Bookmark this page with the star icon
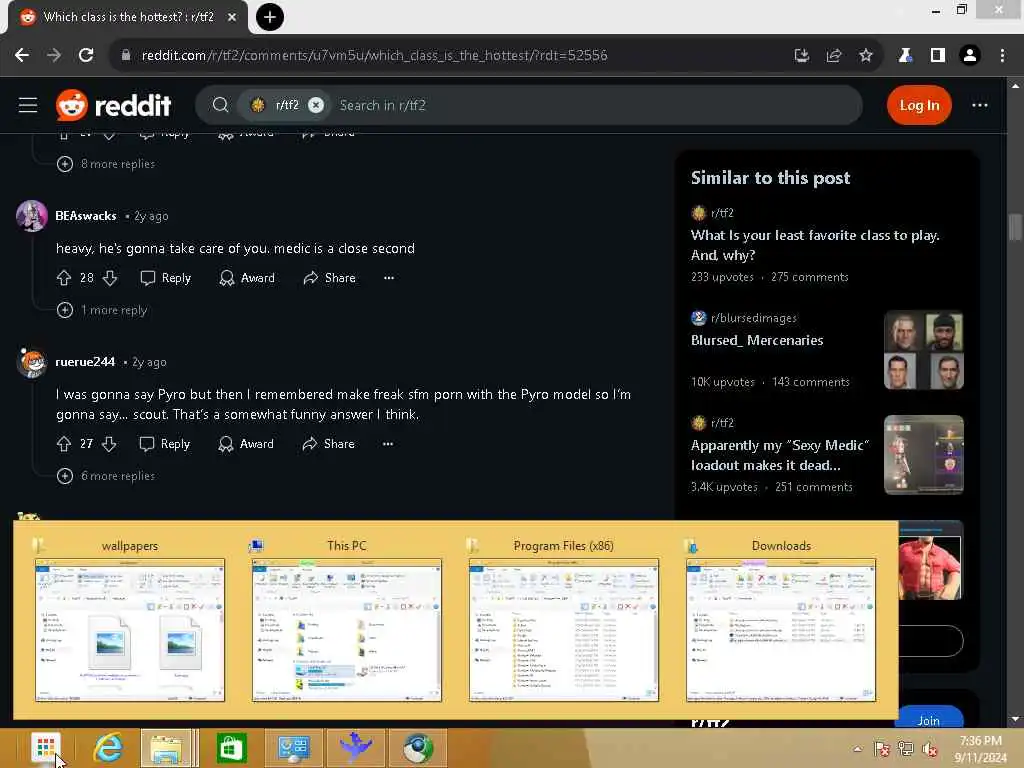1024x768 pixels. click(x=865, y=56)
